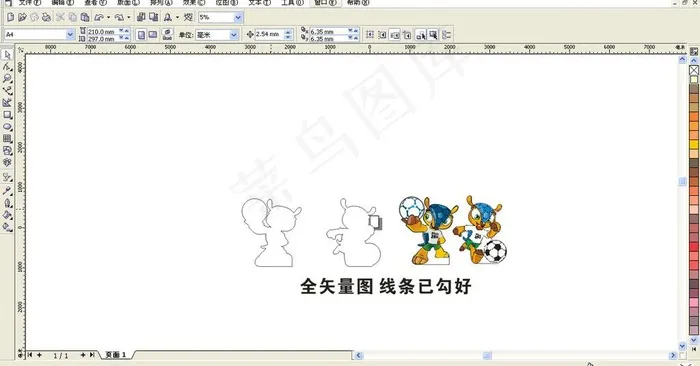
Task: Select the text 全矢量图 线条已勾好
Action: tap(386, 286)
